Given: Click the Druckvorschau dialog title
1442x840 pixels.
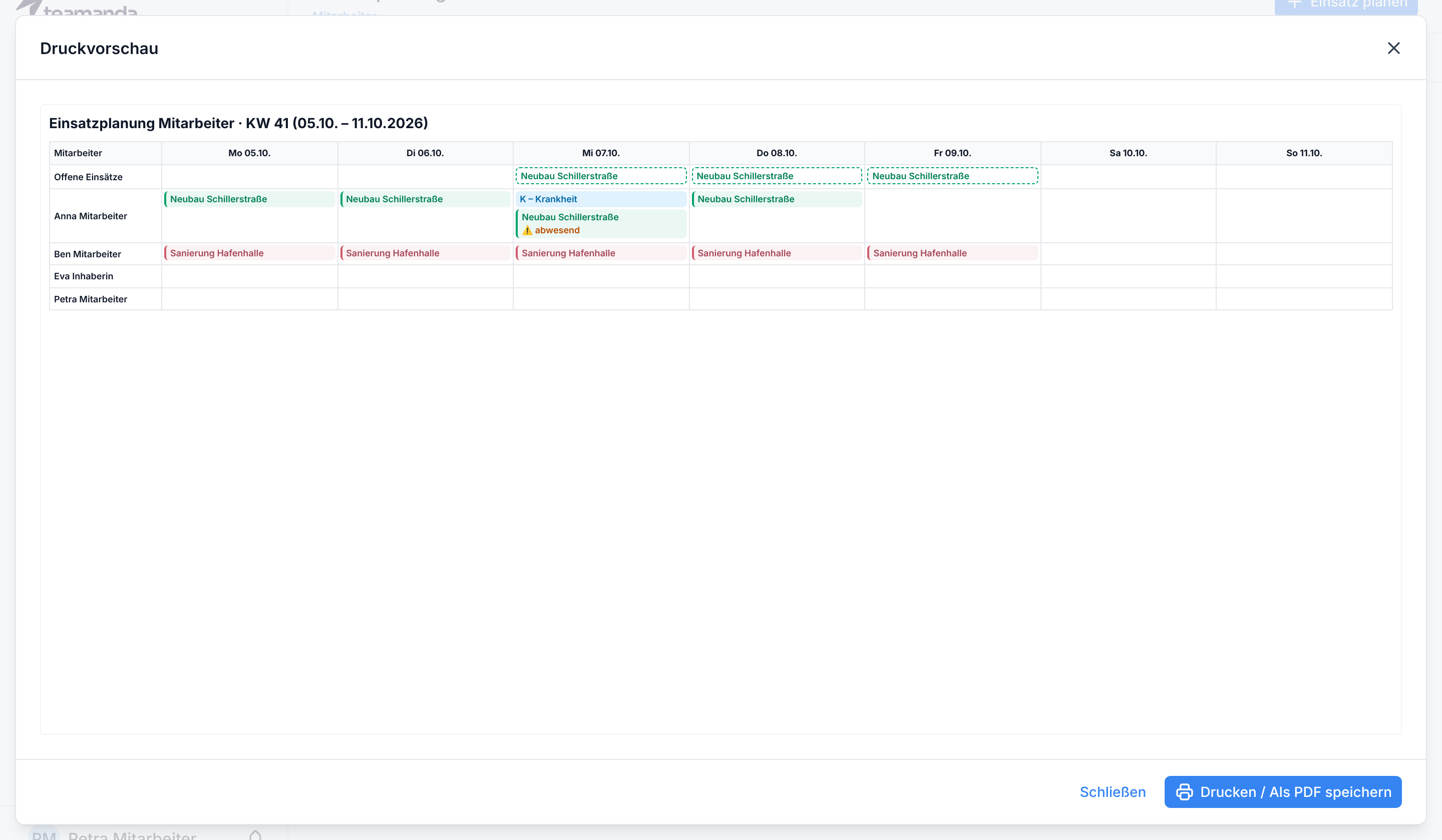Looking at the screenshot, I should coord(99,49).
